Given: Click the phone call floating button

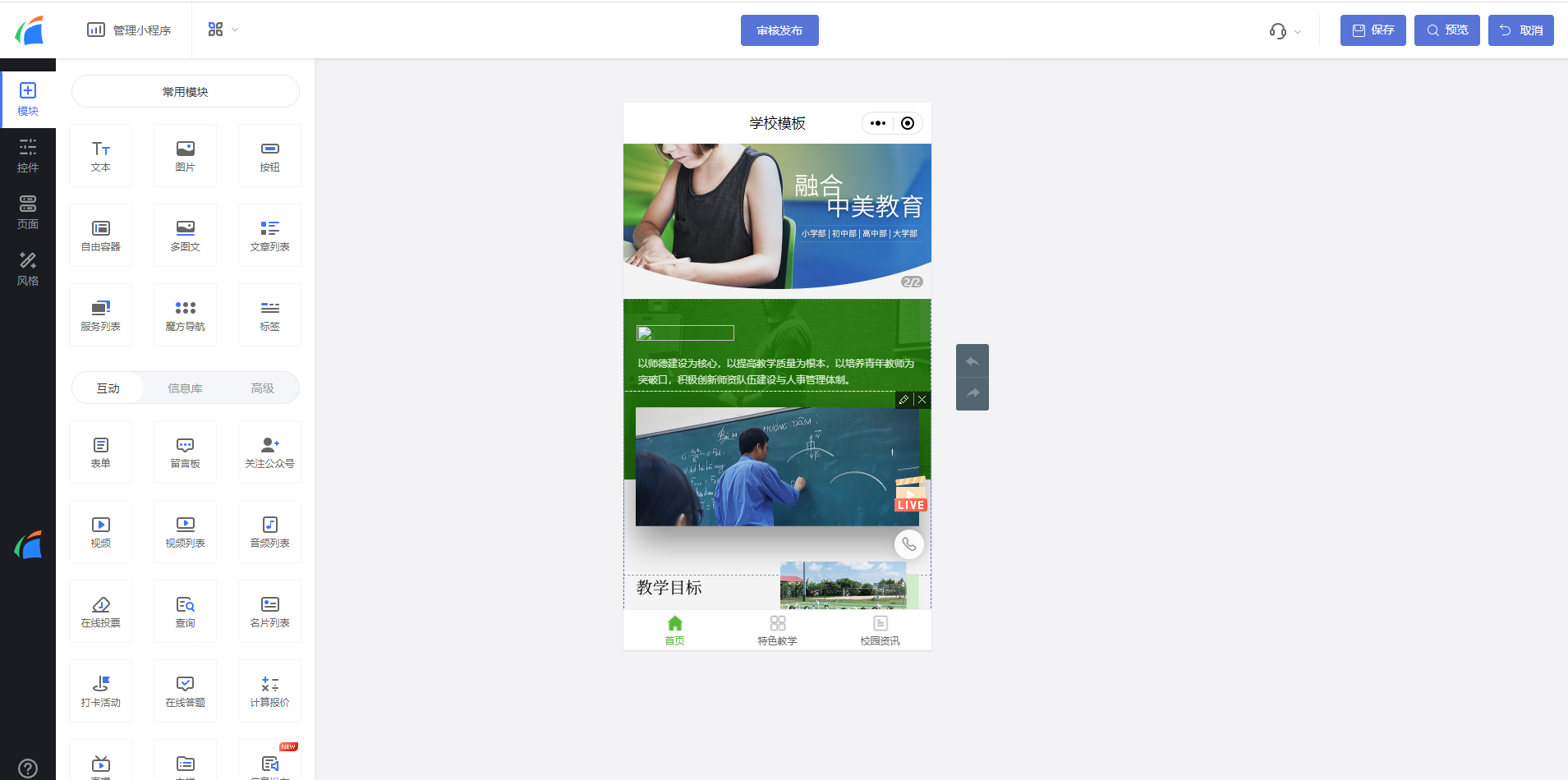Looking at the screenshot, I should pos(909,544).
